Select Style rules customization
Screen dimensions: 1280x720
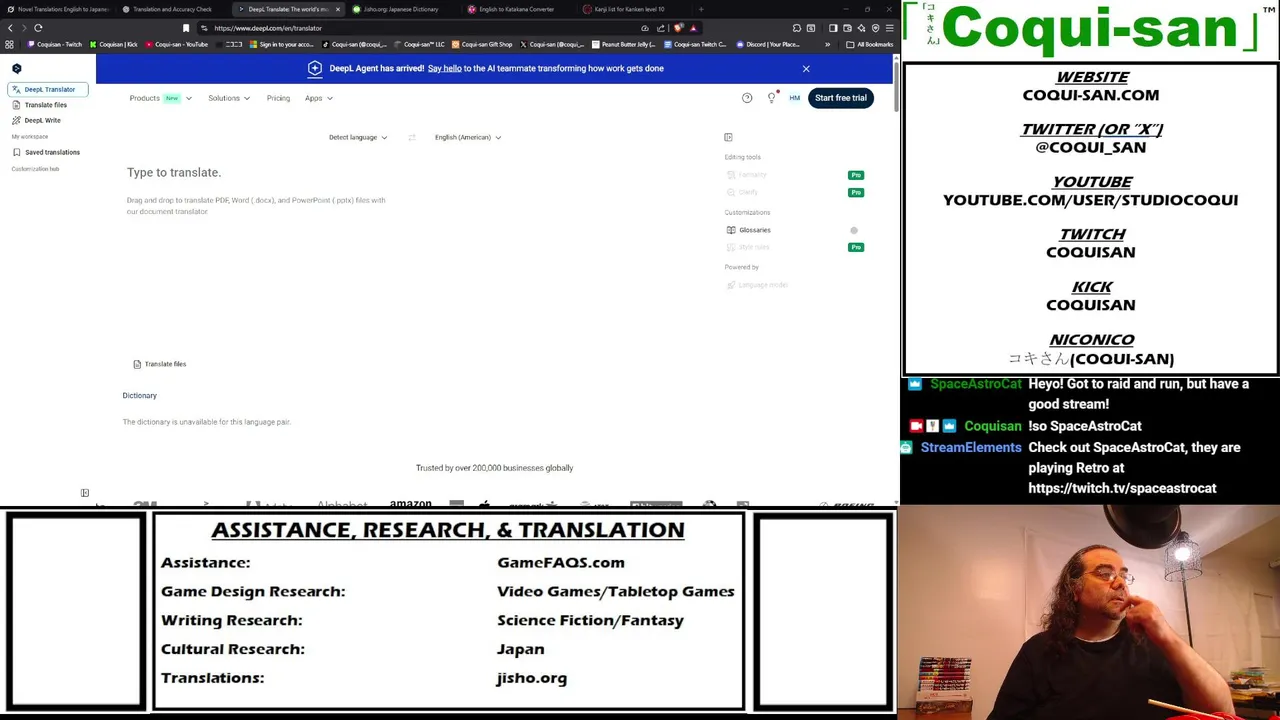(748, 247)
